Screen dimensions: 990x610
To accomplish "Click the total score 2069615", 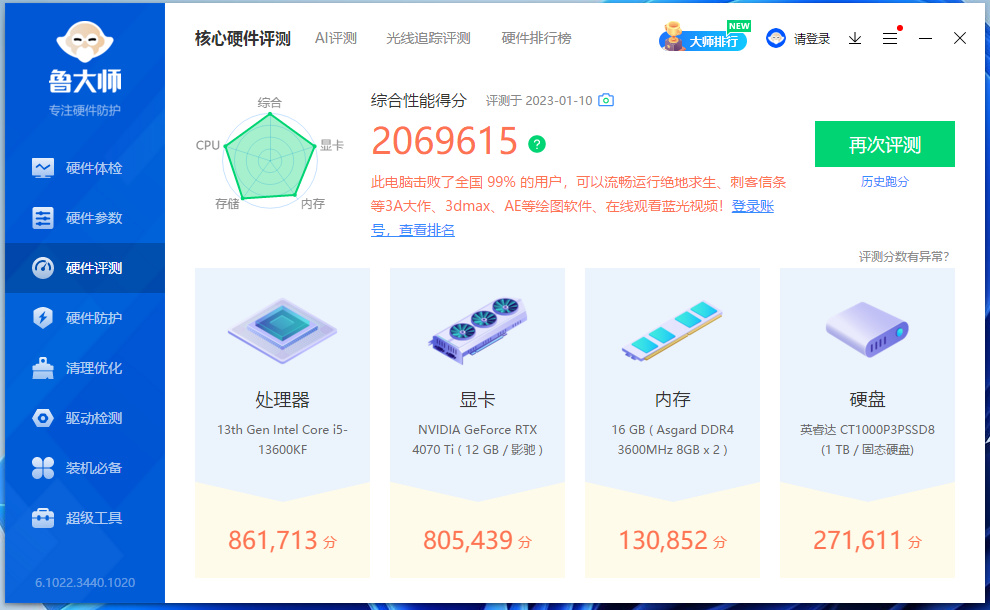I will (444, 140).
